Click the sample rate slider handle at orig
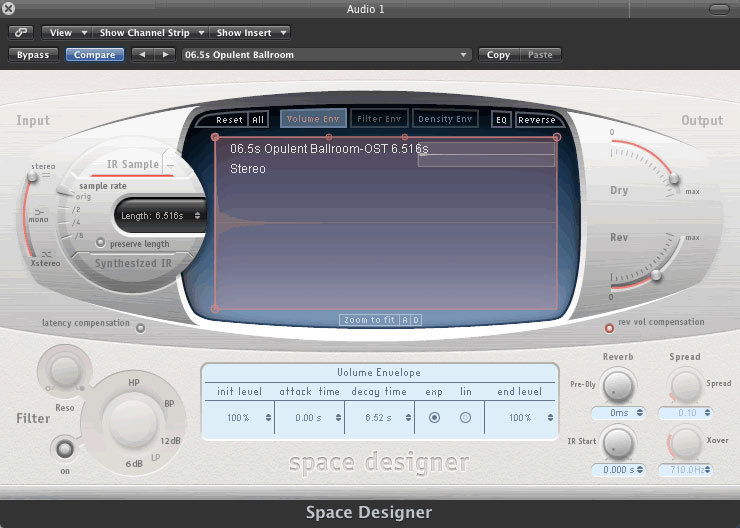 pyautogui.click(x=65, y=190)
